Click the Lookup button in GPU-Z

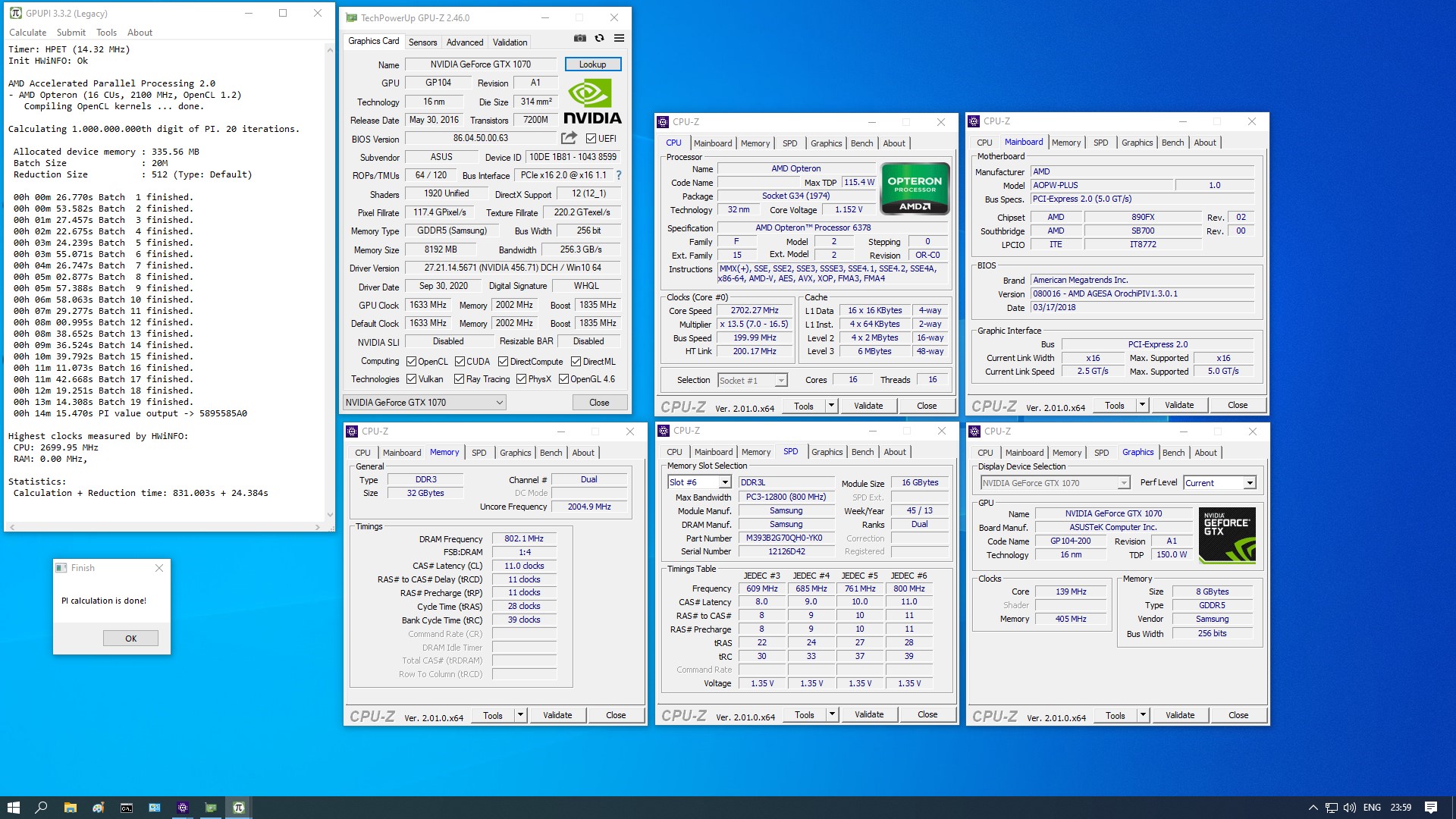coord(592,64)
